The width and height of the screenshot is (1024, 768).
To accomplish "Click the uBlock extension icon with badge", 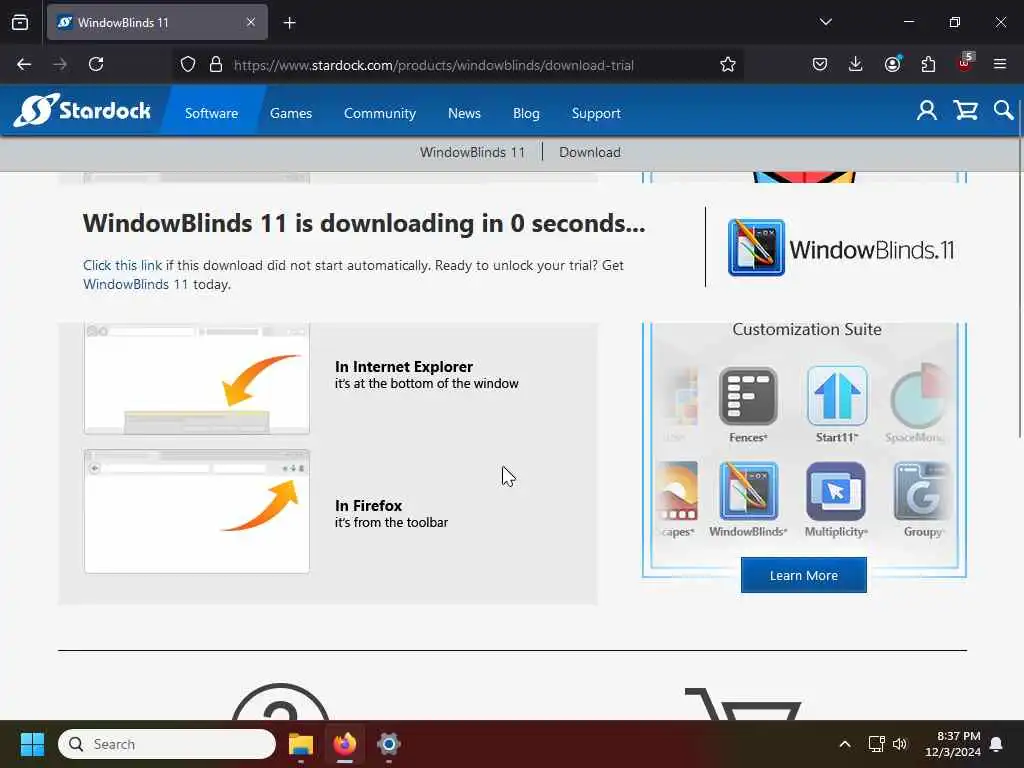I will [x=965, y=63].
